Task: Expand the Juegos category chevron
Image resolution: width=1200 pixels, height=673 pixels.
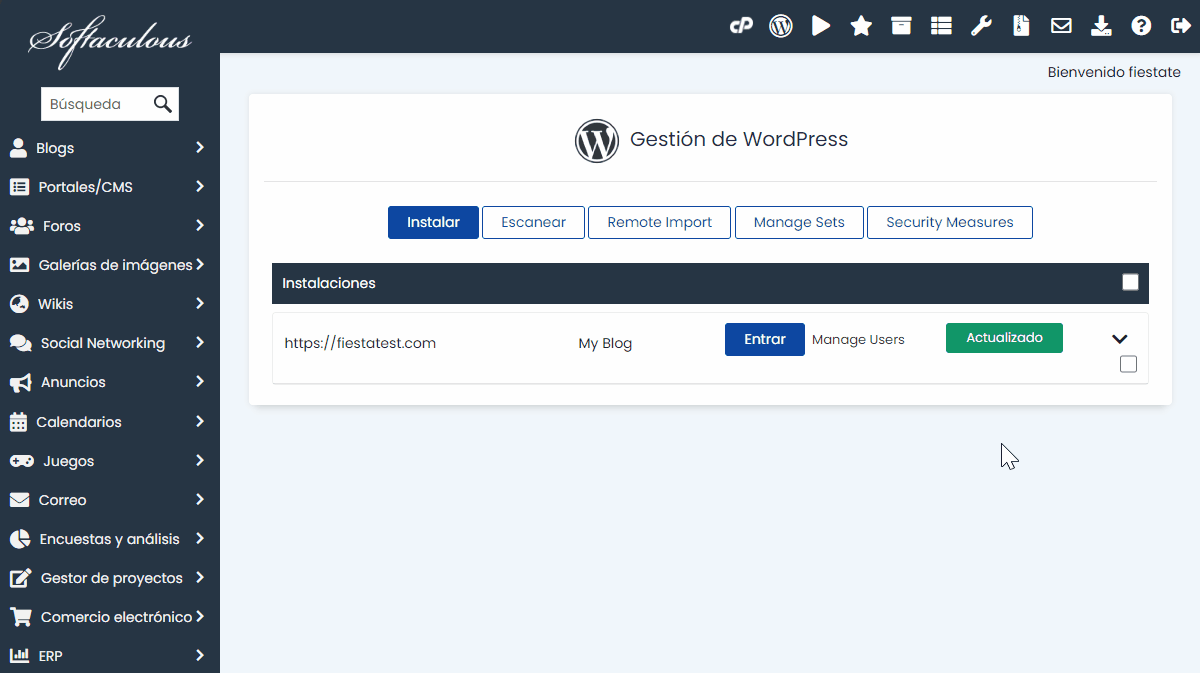Action: click(200, 461)
